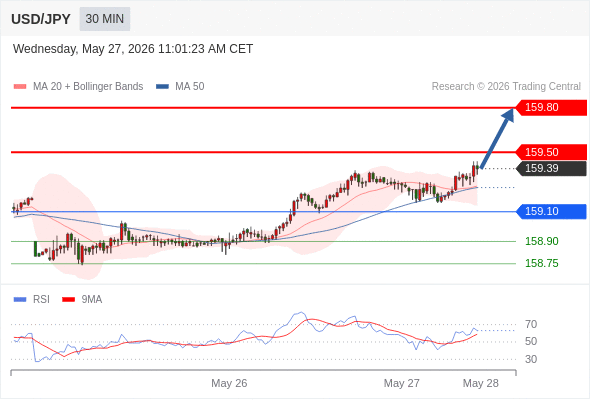Image resolution: width=590 pixels, height=400 pixels.
Task: Click the Research © 2026 Trading Central credit
Action: [x=506, y=87]
